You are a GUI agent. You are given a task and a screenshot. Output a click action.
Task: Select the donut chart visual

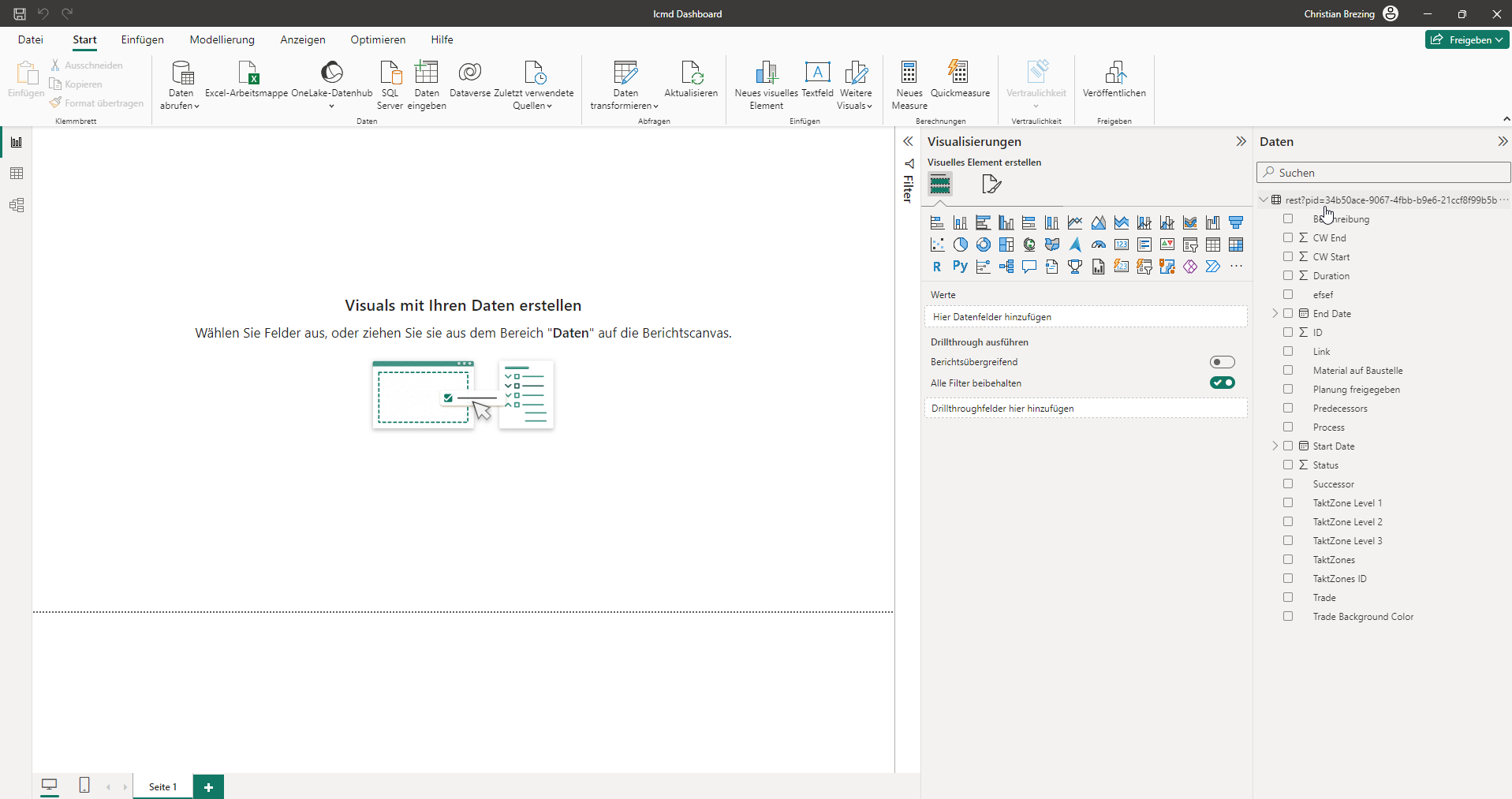coord(983,245)
